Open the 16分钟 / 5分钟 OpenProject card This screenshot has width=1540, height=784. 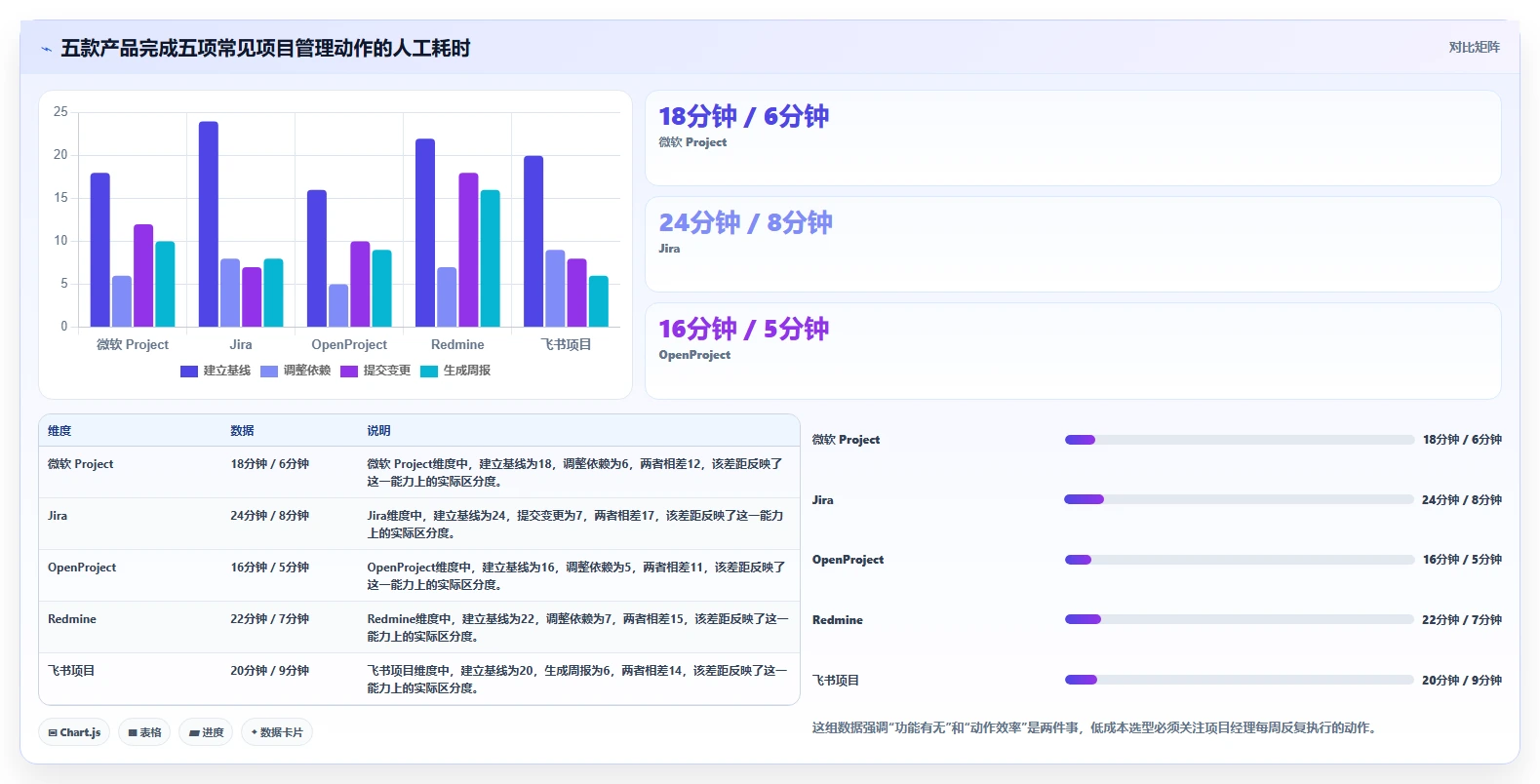pyautogui.click(x=1073, y=351)
